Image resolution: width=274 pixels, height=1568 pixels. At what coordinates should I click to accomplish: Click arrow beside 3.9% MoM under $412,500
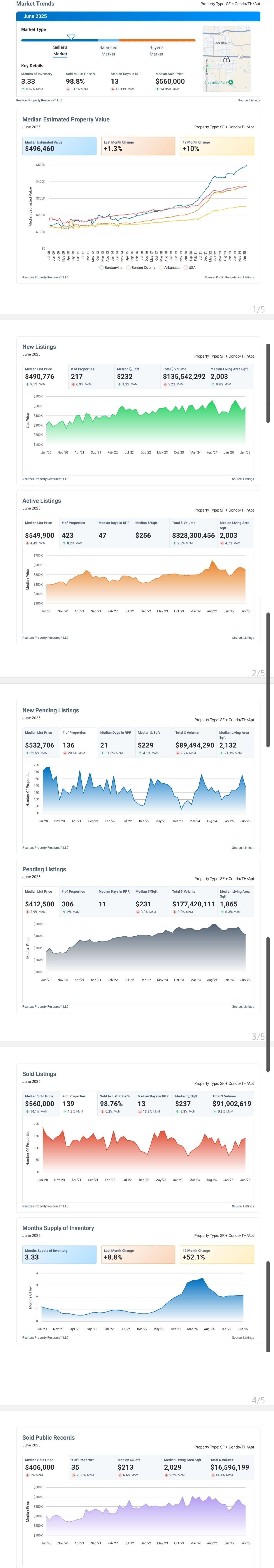tap(27, 912)
